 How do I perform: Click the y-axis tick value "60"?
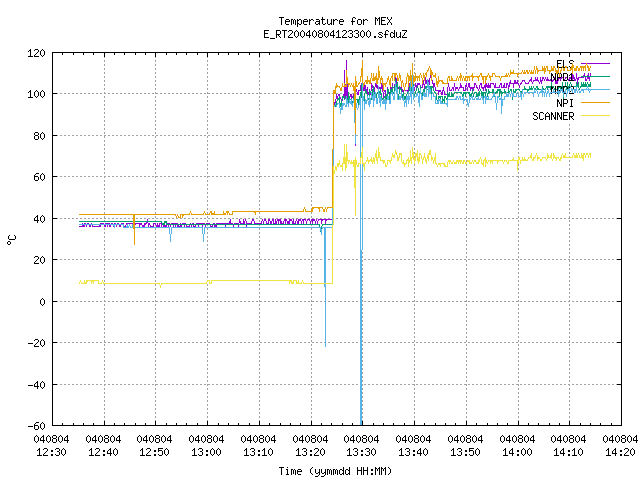coord(39,177)
